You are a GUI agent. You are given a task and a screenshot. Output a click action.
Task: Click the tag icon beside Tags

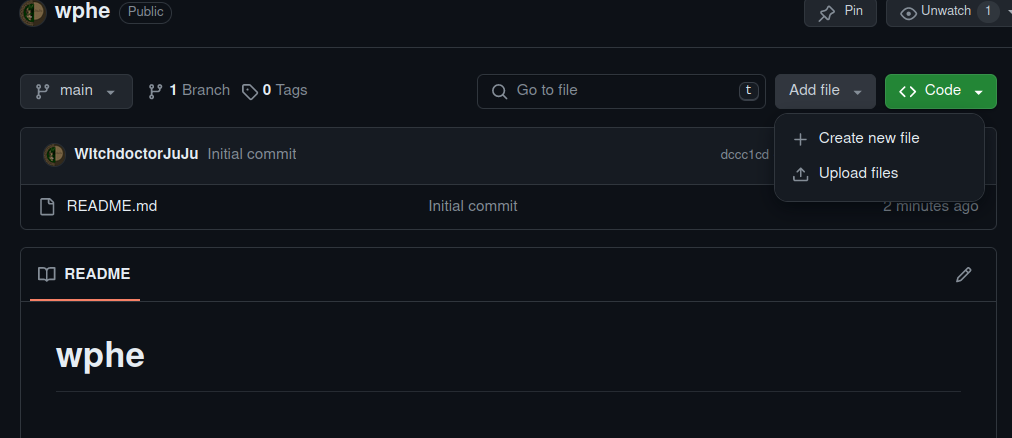[x=250, y=91]
